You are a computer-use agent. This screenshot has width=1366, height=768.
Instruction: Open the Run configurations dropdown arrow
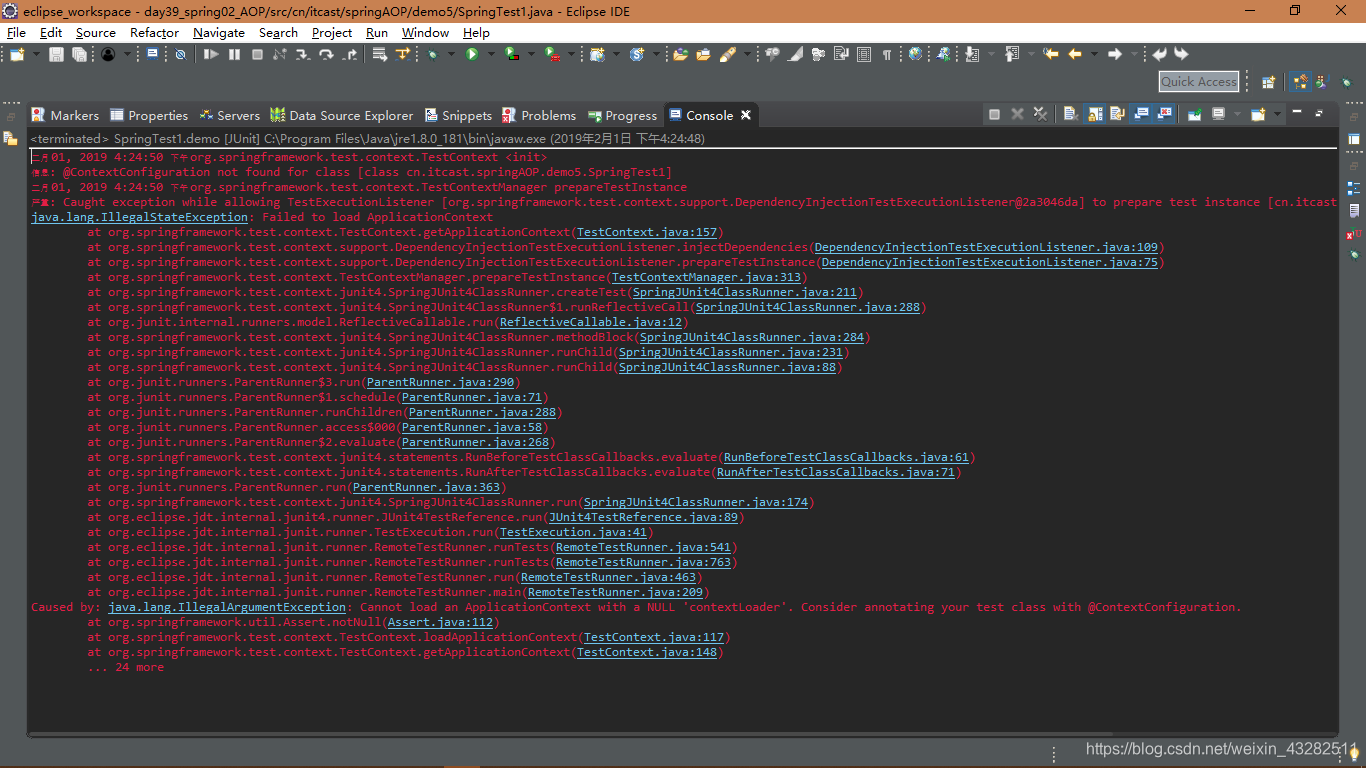491,54
